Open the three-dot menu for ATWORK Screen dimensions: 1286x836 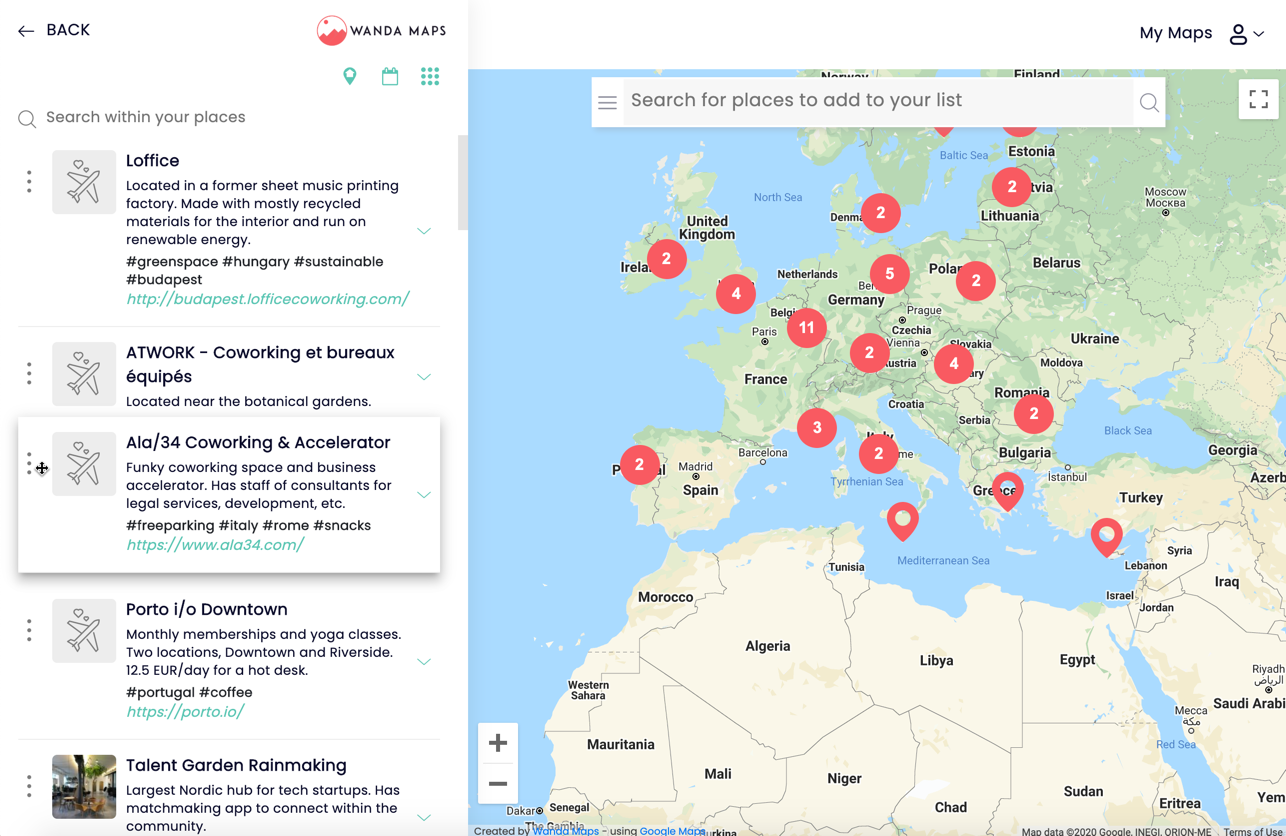tap(29, 373)
